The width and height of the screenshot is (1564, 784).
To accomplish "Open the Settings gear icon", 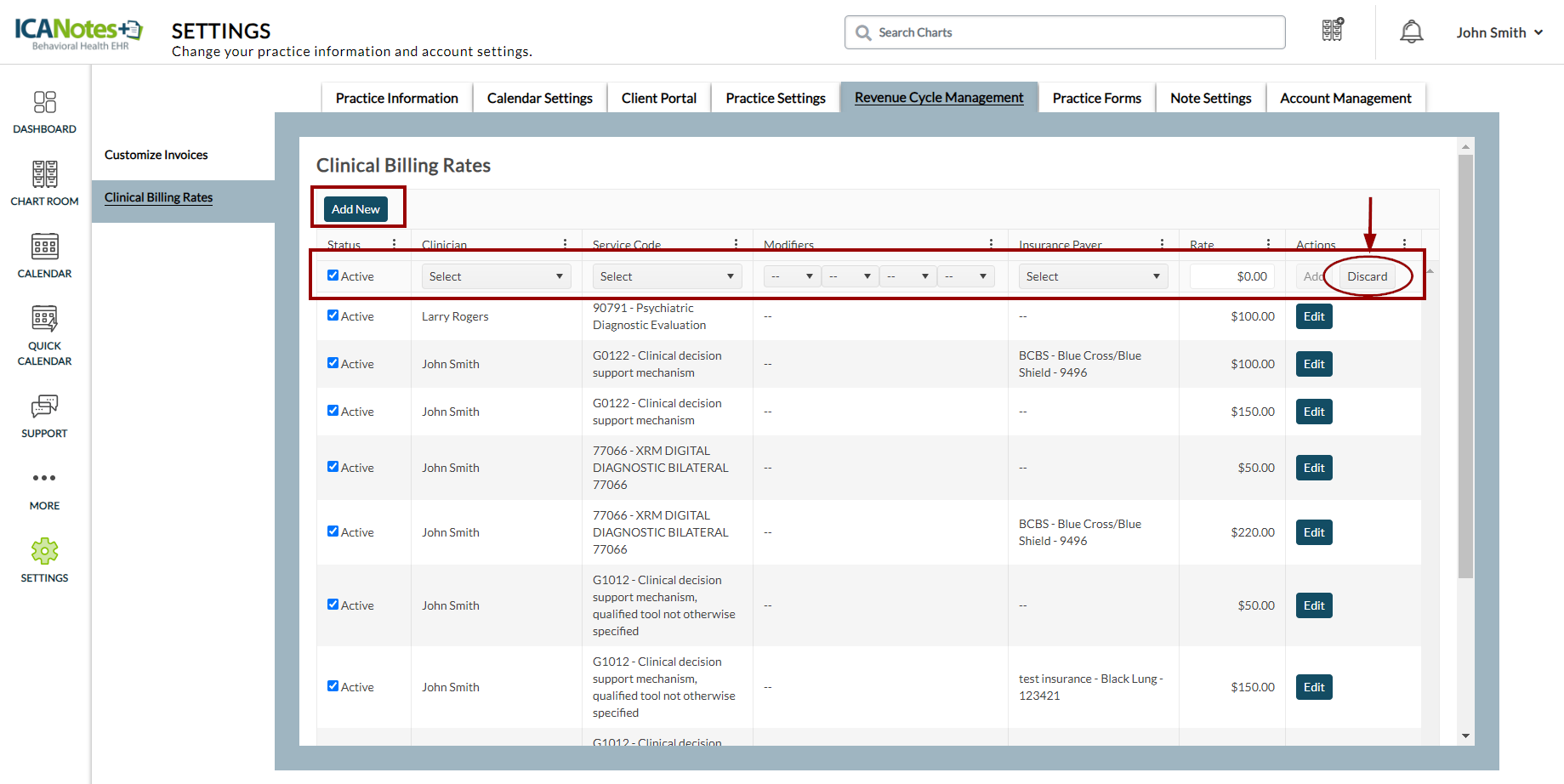I will coord(44,551).
